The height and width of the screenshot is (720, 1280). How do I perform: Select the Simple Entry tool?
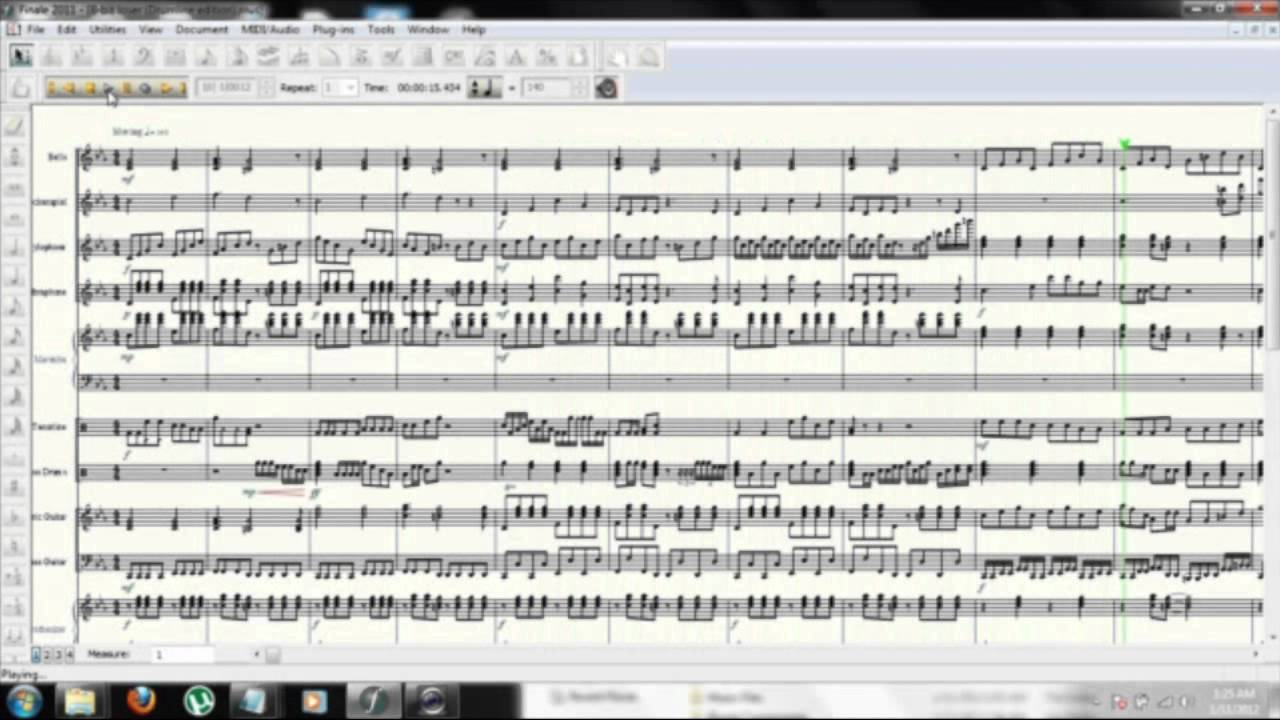click(206, 57)
